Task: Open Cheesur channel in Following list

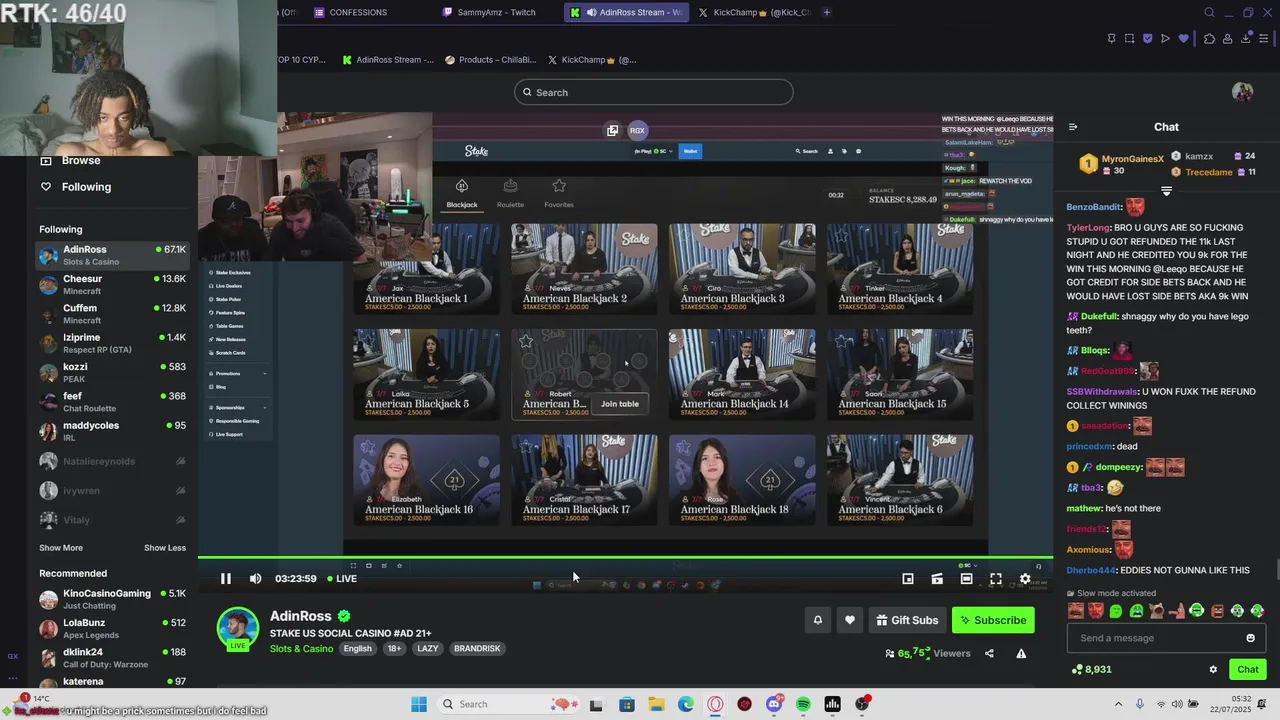Action: pyautogui.click(x=112, y=285)
